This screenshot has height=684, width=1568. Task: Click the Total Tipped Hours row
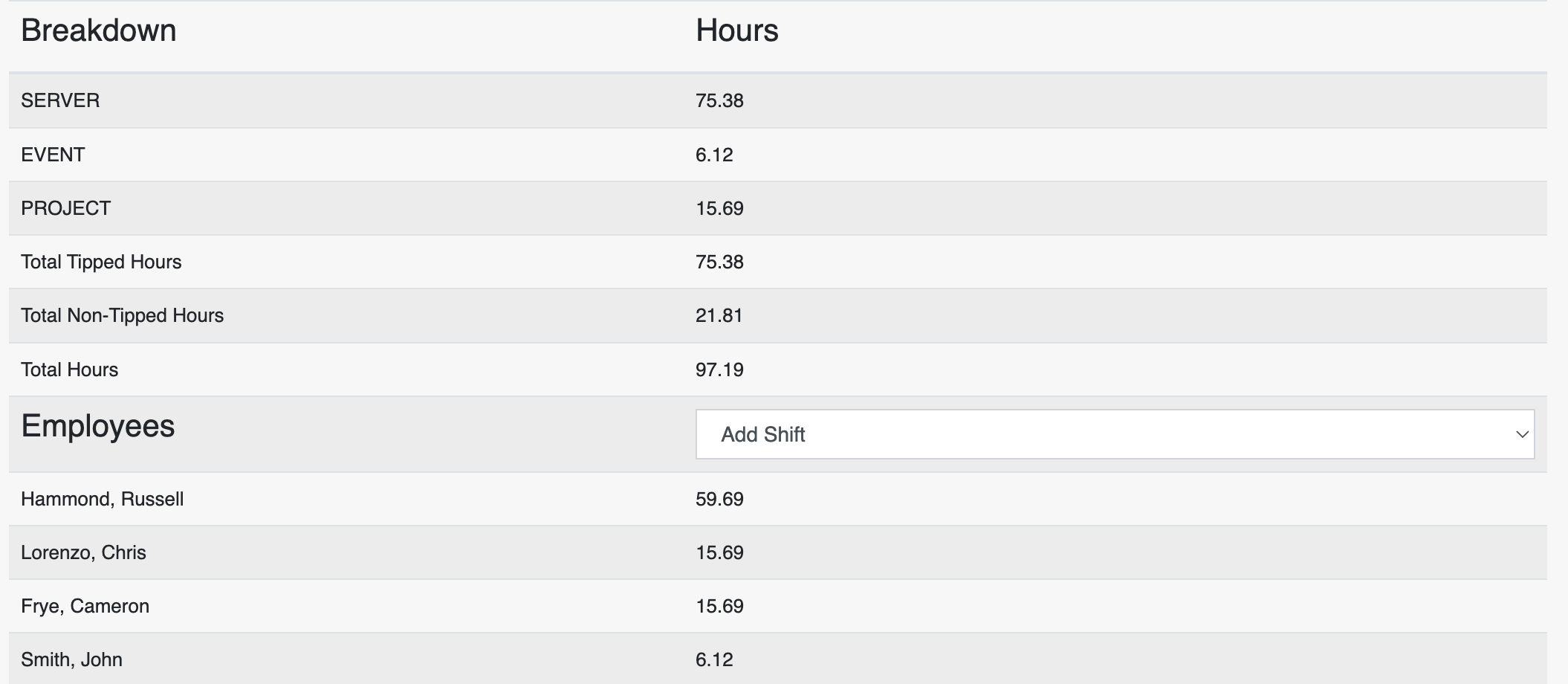tap(778, 262)
